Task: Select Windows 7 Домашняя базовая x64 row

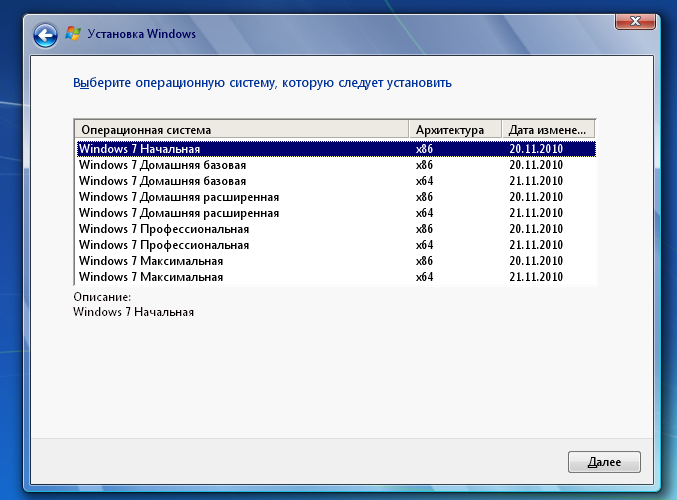Action: click(x=336, y=180)
